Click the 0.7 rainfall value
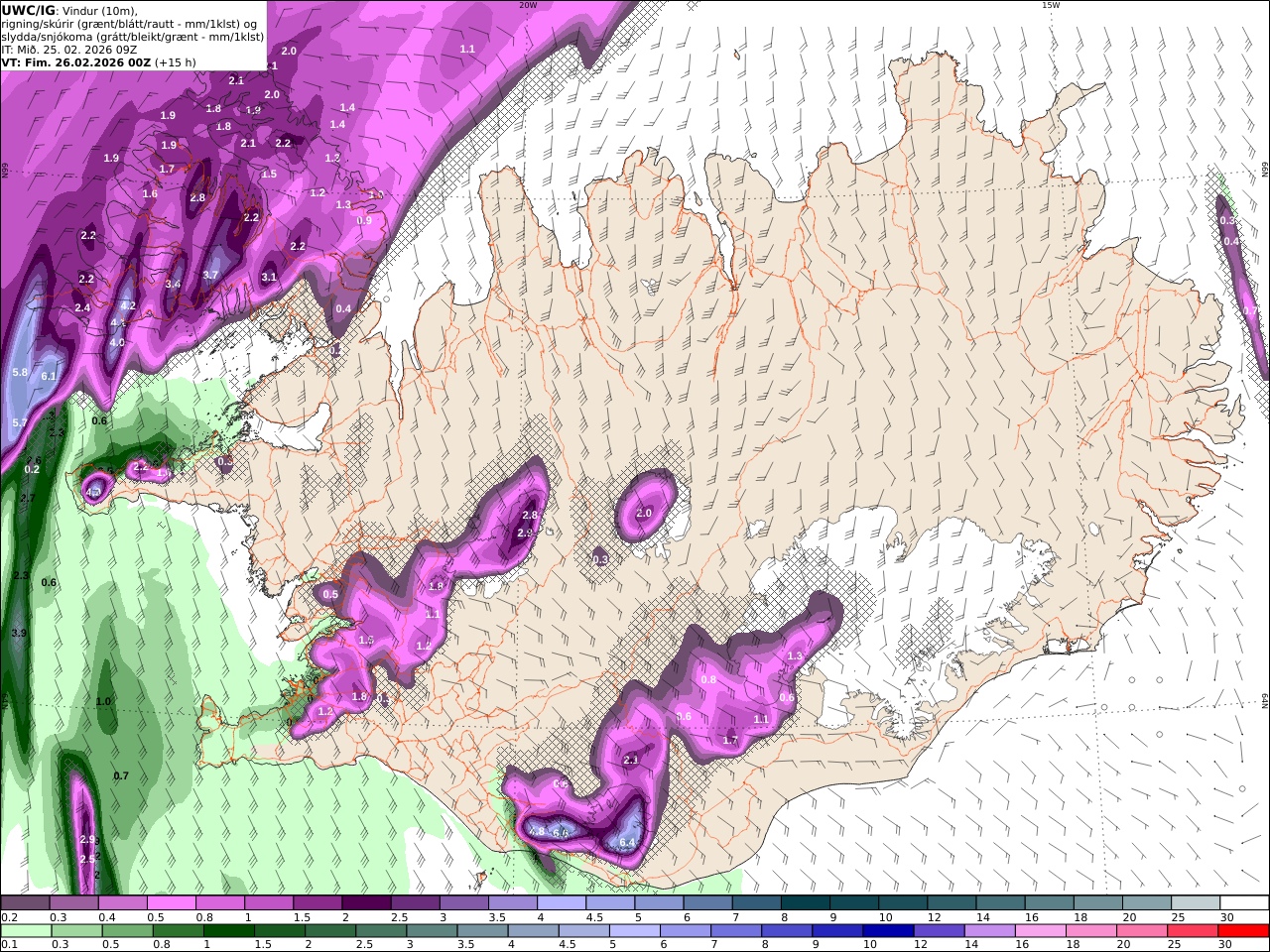 (x=121, y=775)
